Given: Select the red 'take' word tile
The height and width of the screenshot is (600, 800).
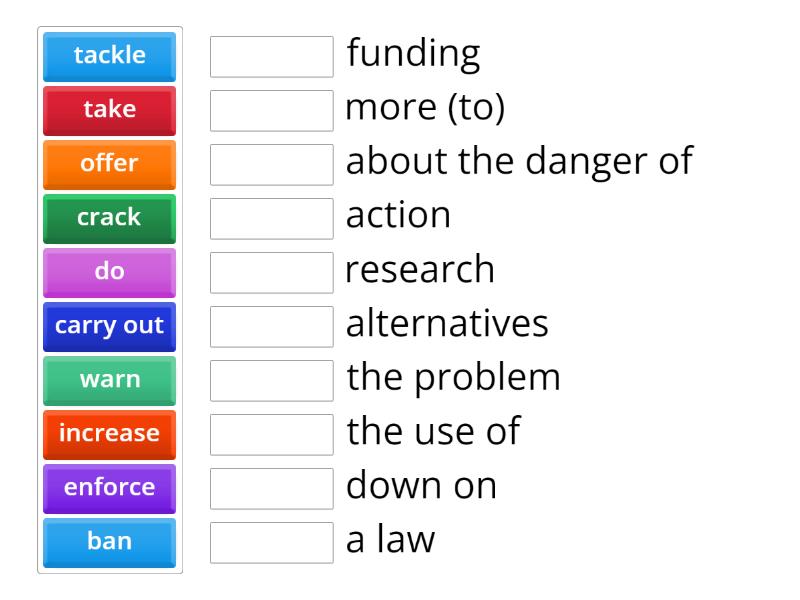Looking at the screenshot, I should [x=109, y=110].
